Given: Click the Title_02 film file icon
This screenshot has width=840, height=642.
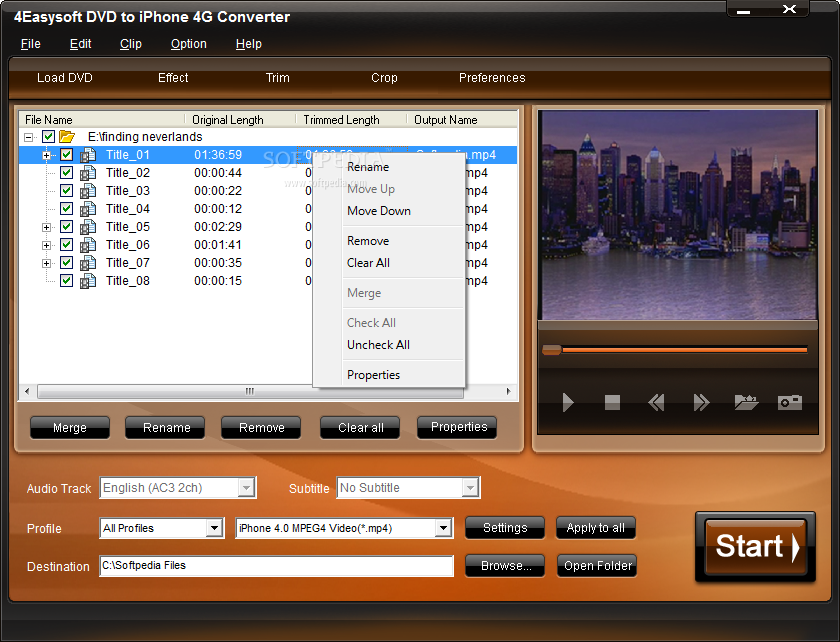Looking at the screenshot, I should pyautogui.click(x=88, y=173).
